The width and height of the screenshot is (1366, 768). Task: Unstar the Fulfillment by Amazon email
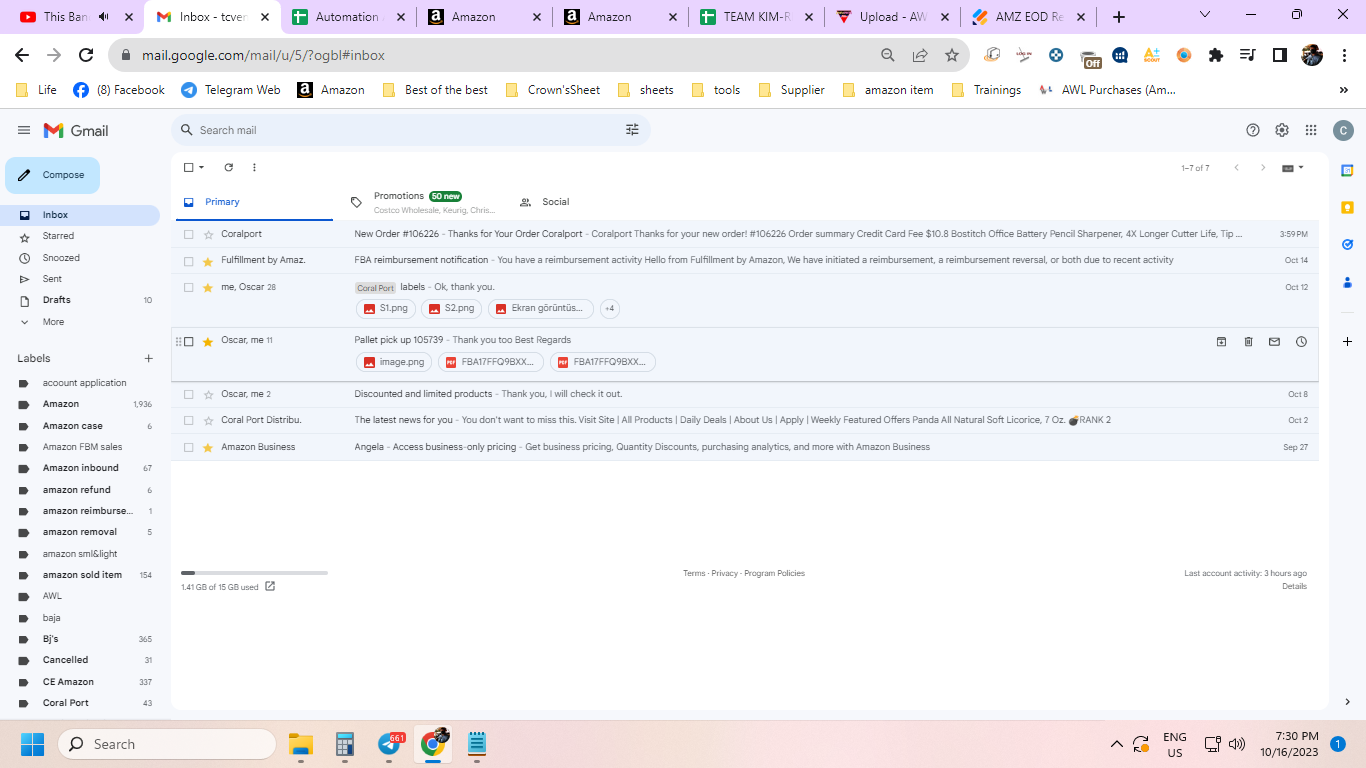tap(208, 261)
